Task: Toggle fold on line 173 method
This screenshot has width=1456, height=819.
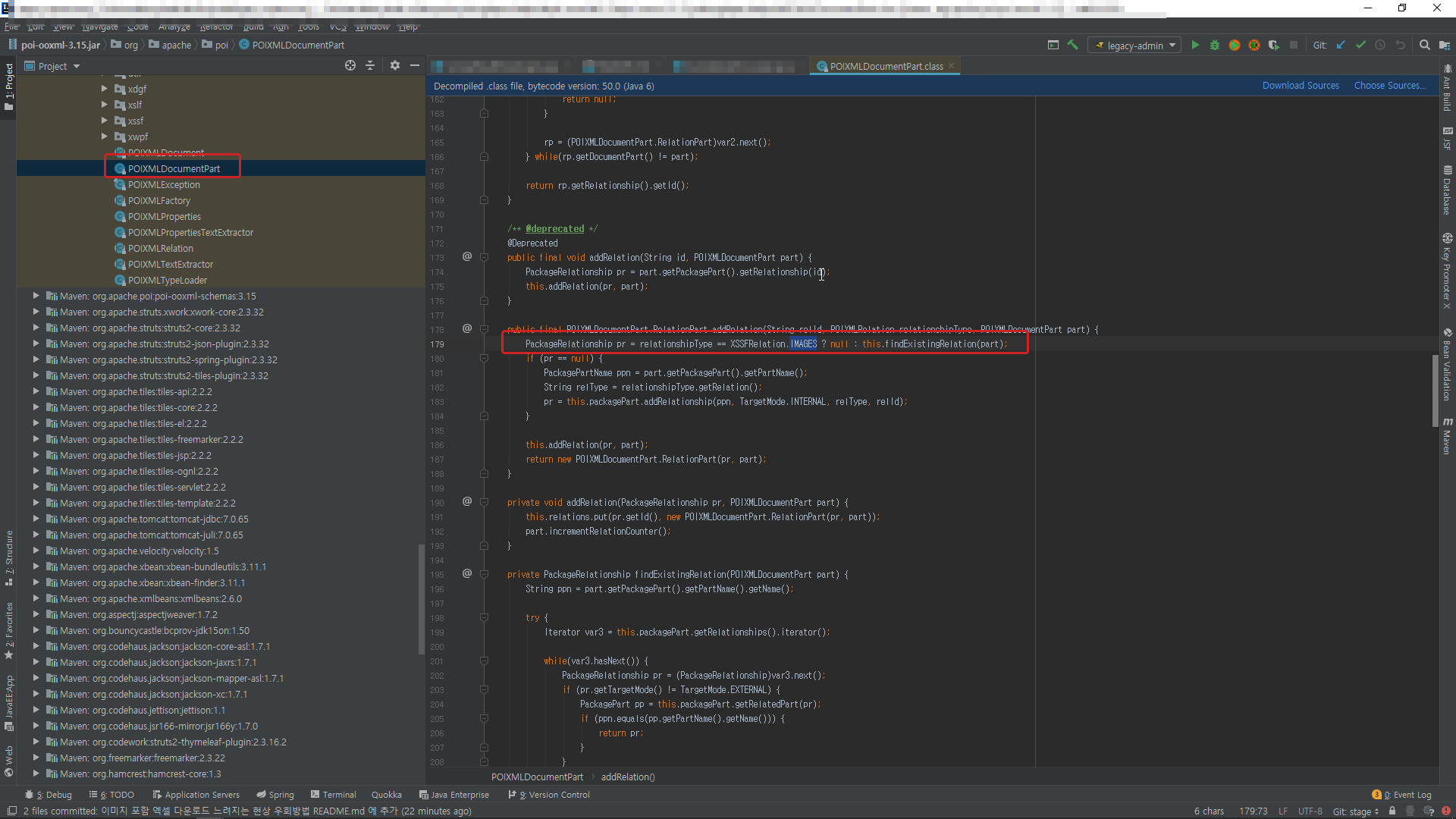Action: click(x=484, y=258)
